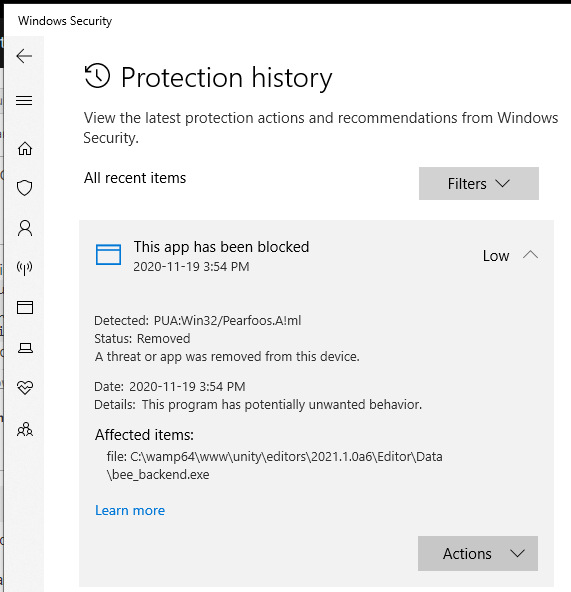This screenshot has width=571, height=592.
Task: Go back using the back arrow
Action: [24, 56]
